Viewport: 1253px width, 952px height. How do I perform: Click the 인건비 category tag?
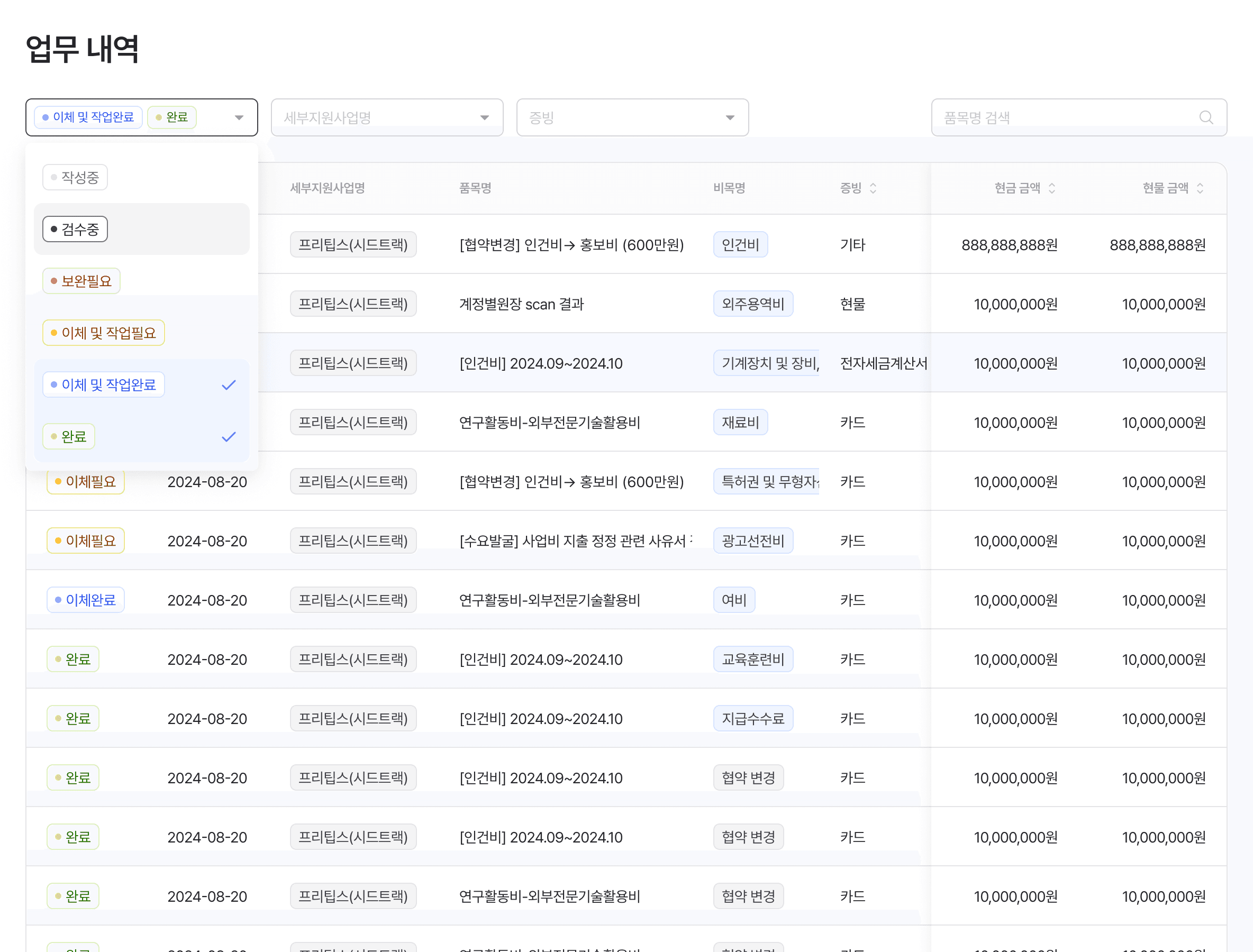[x=740, y=245]
